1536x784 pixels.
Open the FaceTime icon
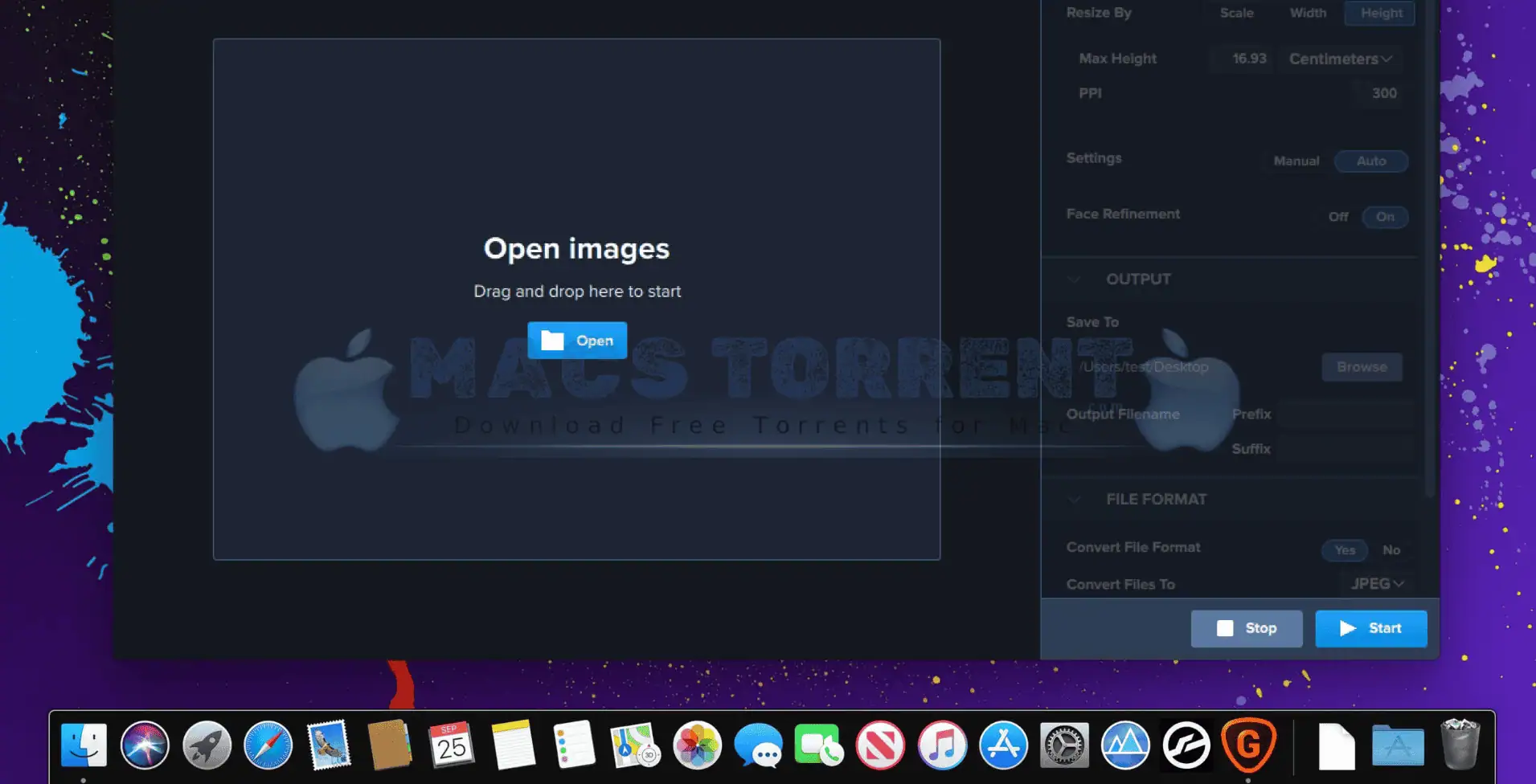pos(819,745)
